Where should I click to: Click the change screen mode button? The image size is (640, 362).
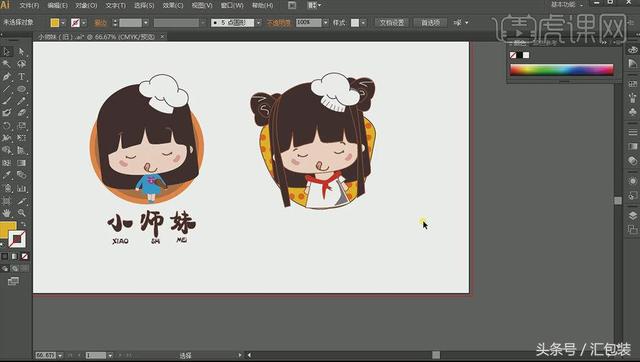point(13,281)
